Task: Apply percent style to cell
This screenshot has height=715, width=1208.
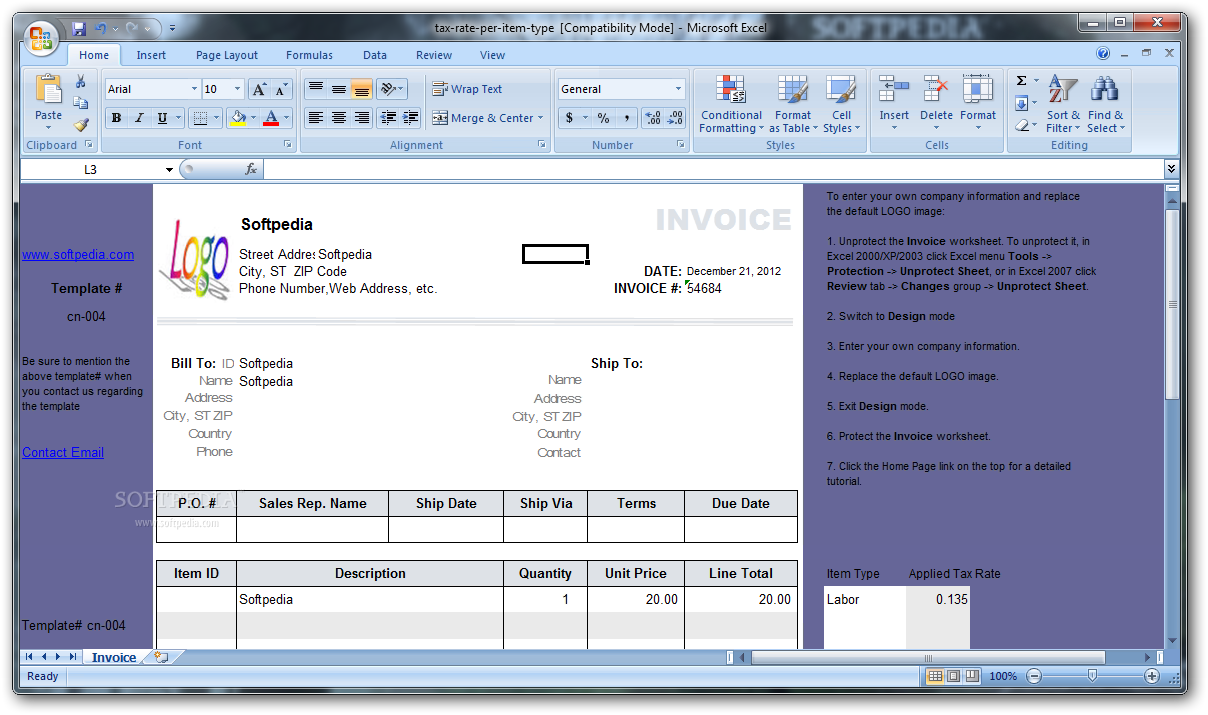Action: tap(603, 118)
